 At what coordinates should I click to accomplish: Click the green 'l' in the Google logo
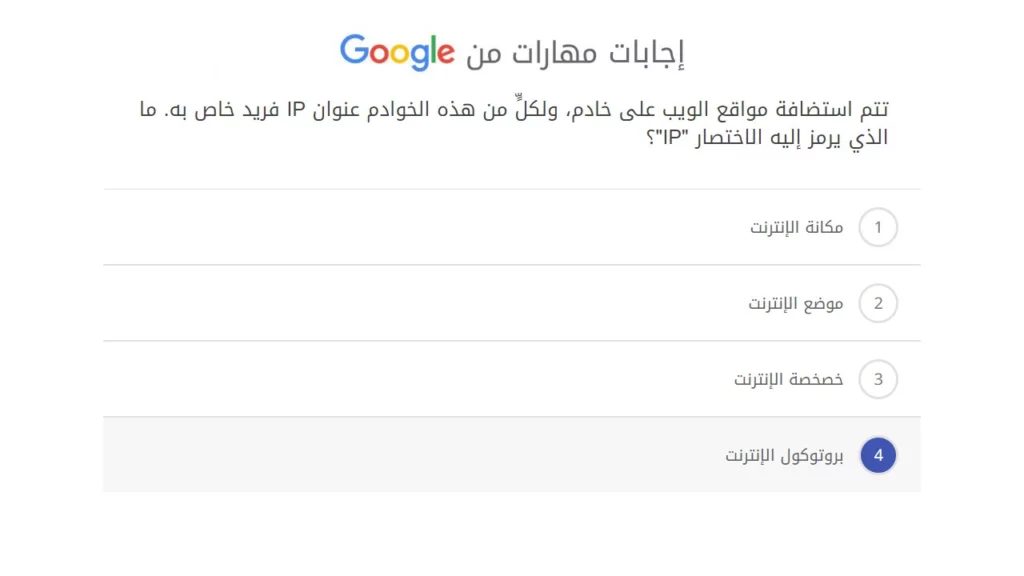[434, 50]
